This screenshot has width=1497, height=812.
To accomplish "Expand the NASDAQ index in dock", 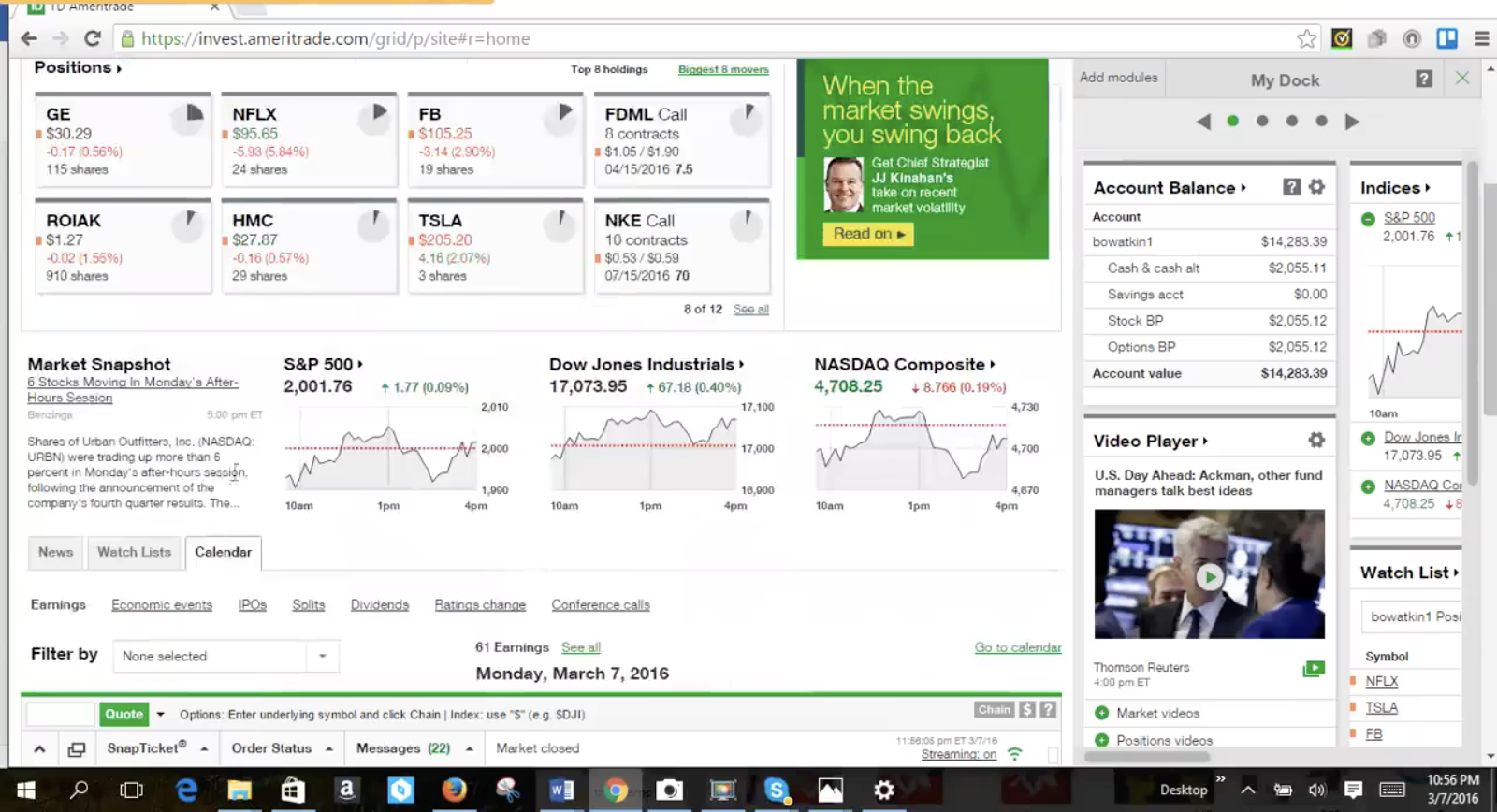I will tap(1368, 486).
